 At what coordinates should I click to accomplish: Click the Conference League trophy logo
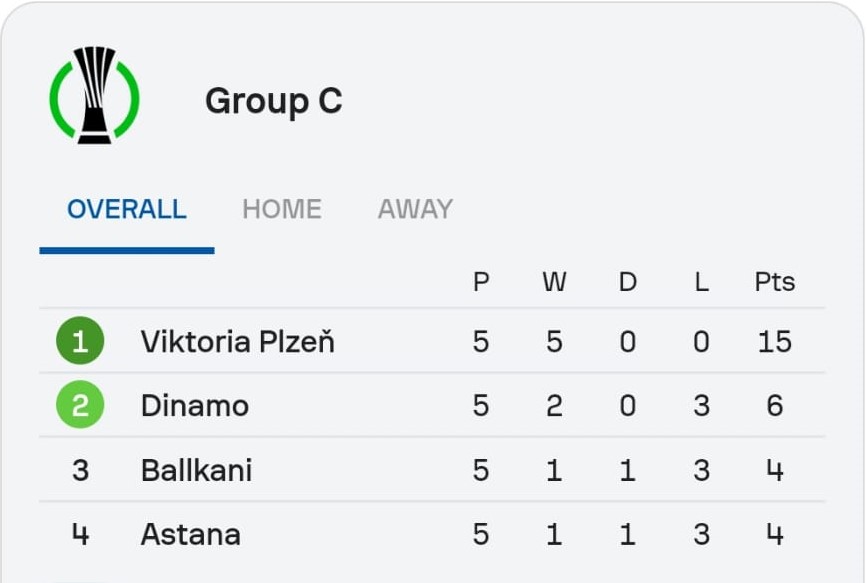coord(95,95)
